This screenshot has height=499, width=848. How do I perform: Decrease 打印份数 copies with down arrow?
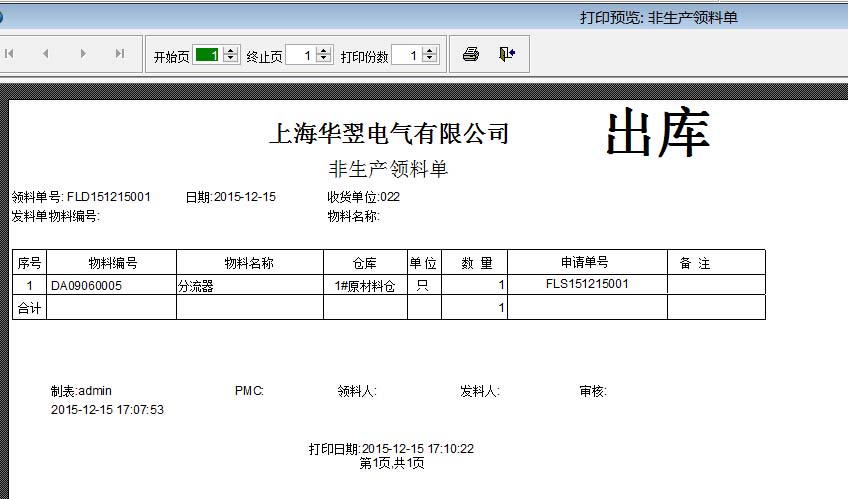(x=429, y=60)
